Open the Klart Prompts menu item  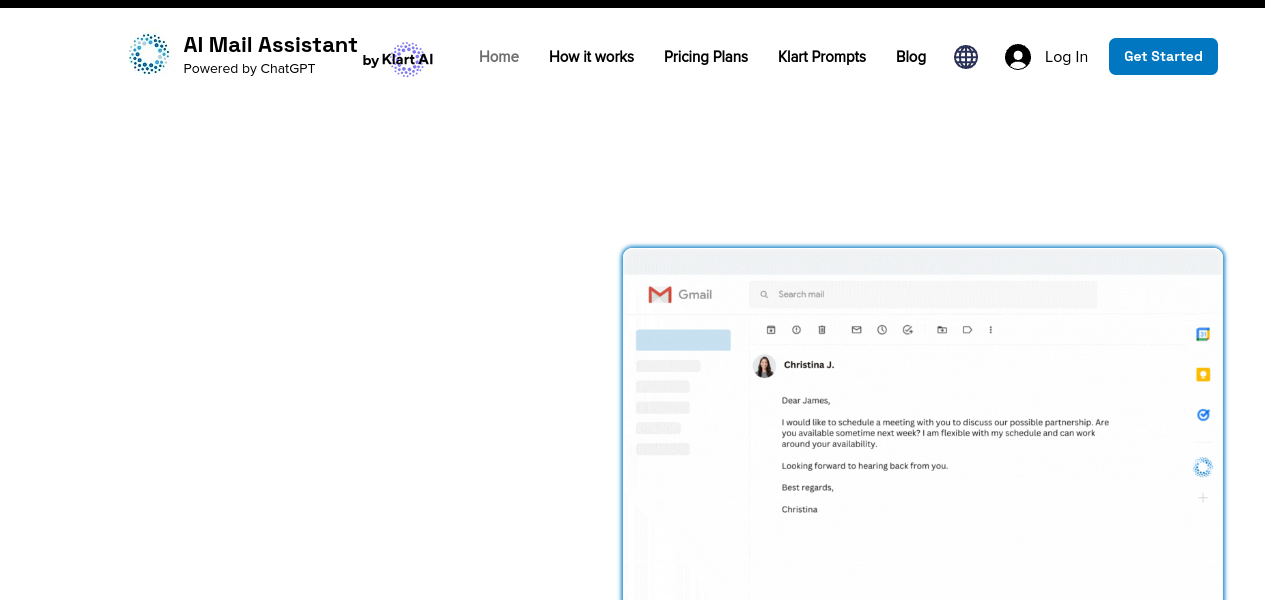click(821, 57)
